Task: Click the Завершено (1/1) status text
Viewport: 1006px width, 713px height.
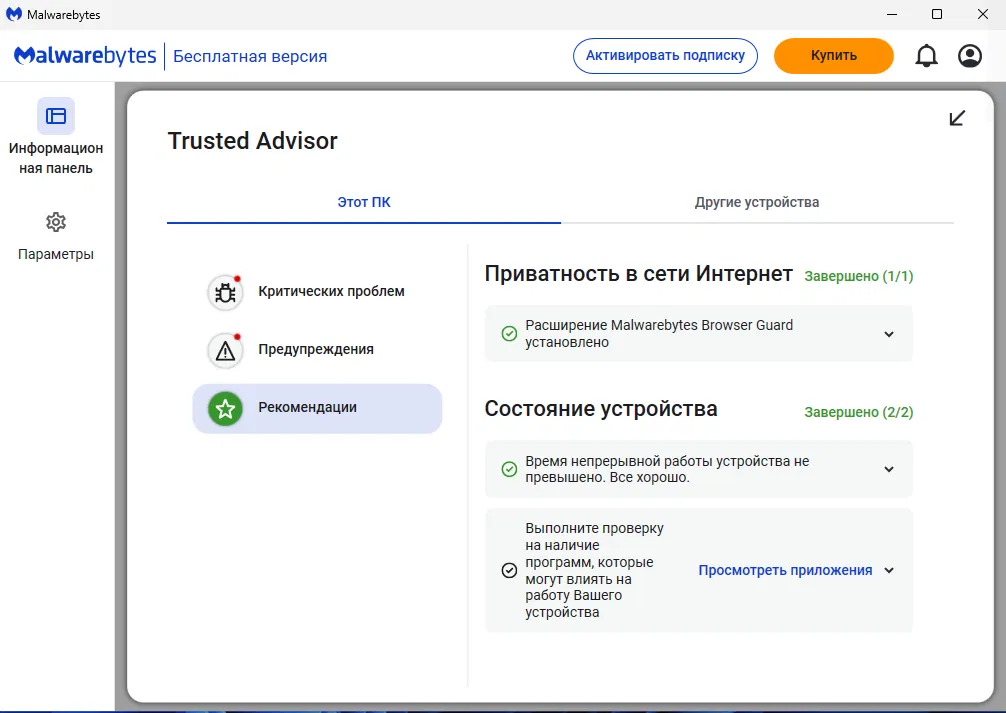Action: (x=858, y=276)
